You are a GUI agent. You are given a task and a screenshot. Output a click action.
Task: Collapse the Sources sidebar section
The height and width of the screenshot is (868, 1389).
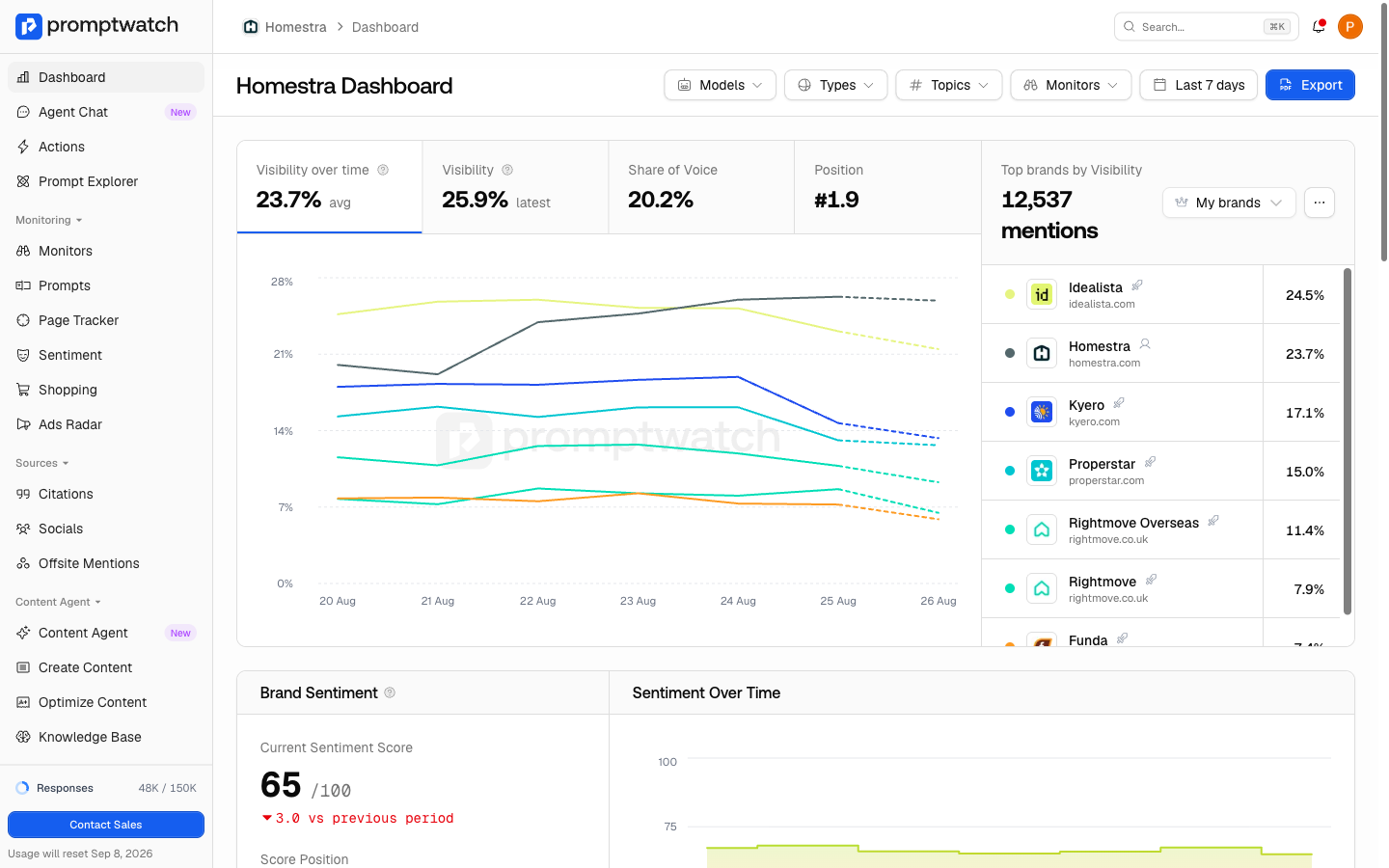(41, 463)
